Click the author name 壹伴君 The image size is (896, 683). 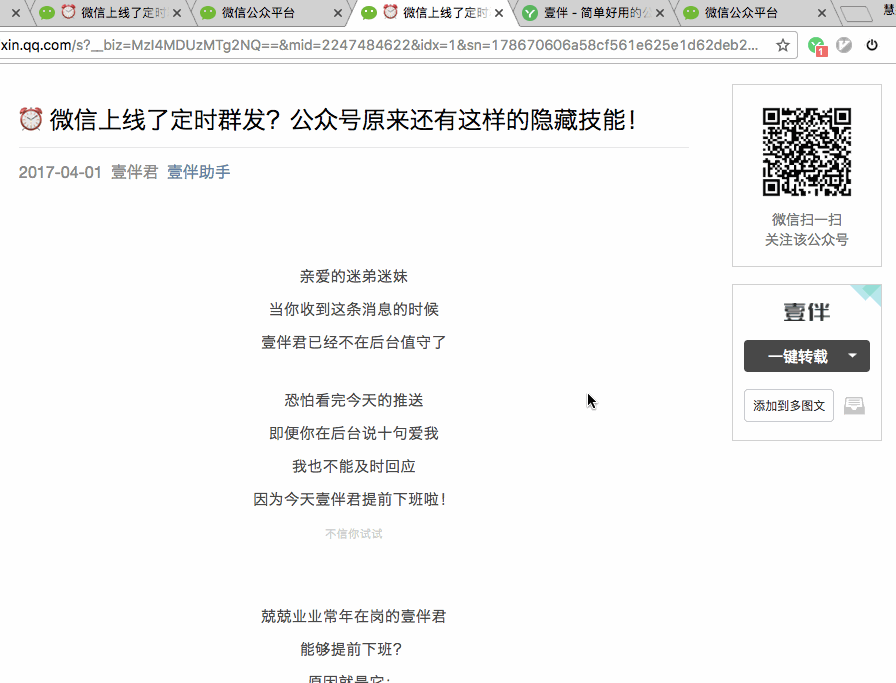tap(134, 172)
